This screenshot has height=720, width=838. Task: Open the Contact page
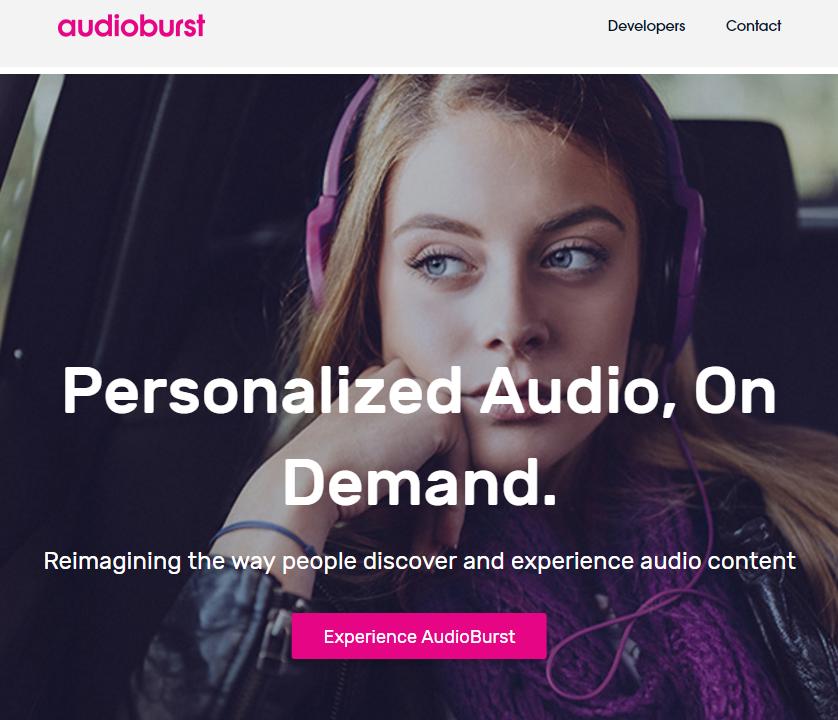(x=753, y=26)
